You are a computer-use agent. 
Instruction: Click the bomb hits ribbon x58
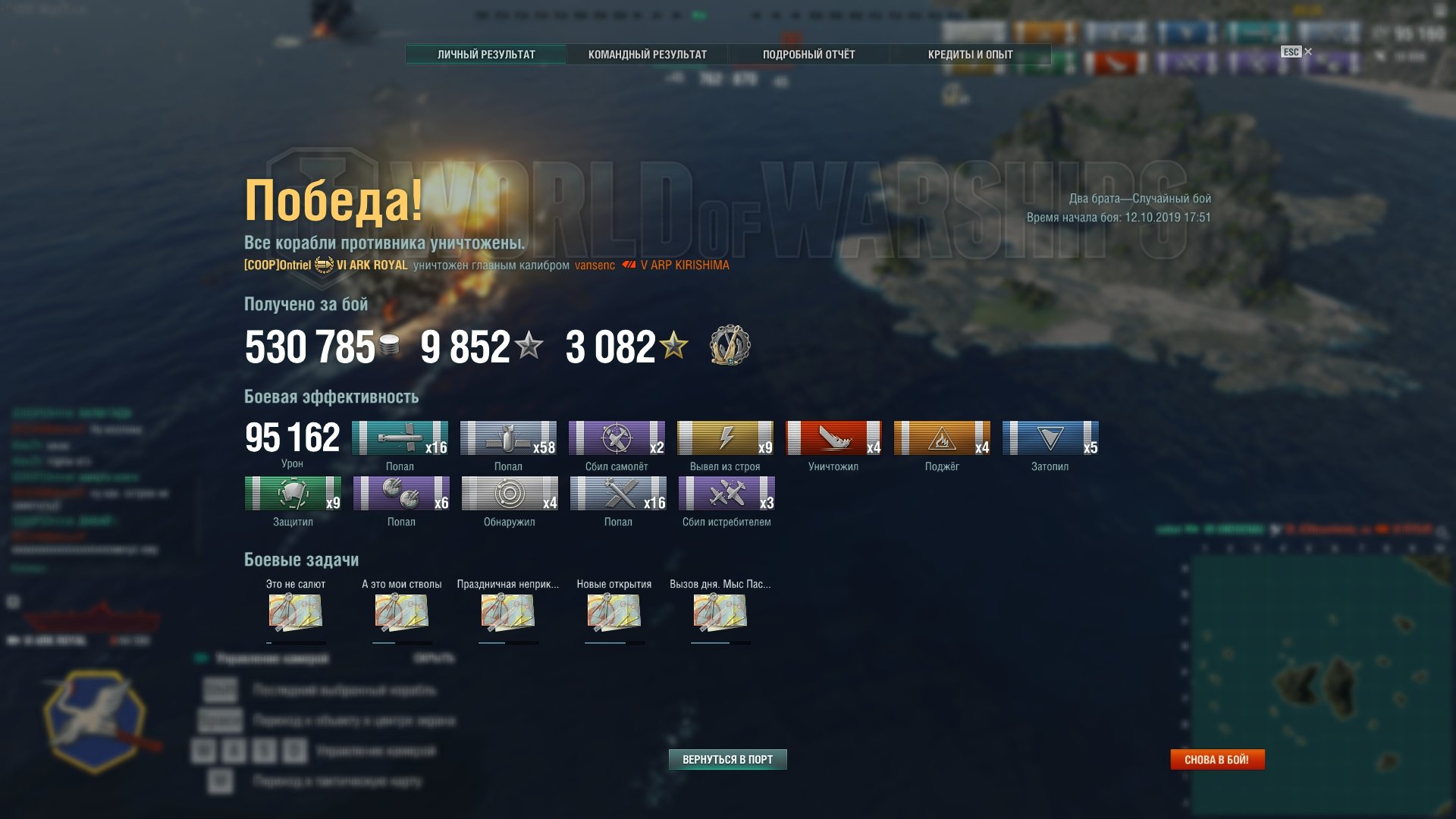pos(508,438)
